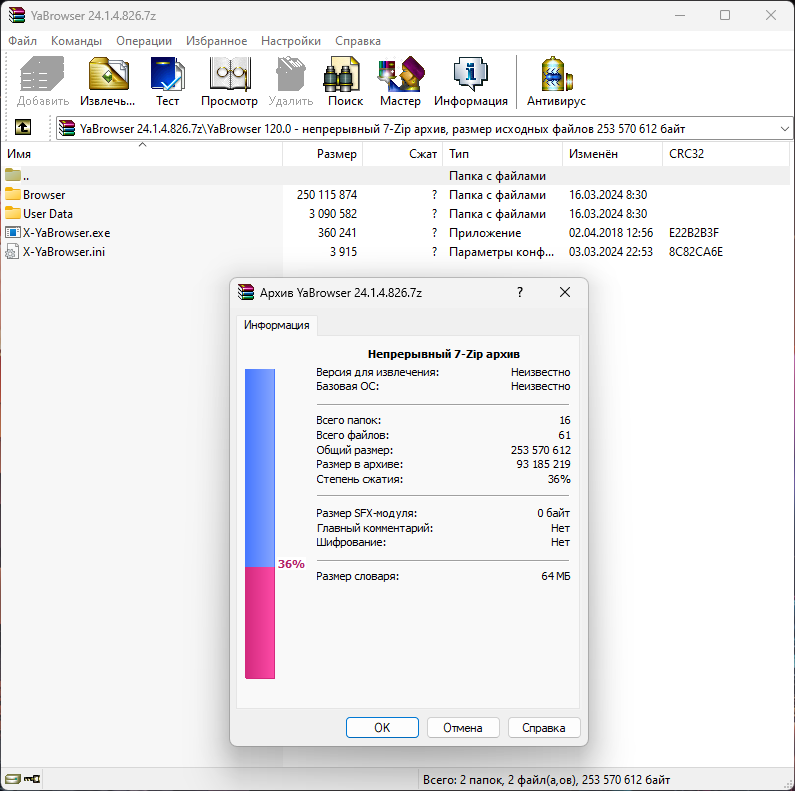Click the compression ratio bar graph
Screen dimensions: 795x791
point(260,524)
